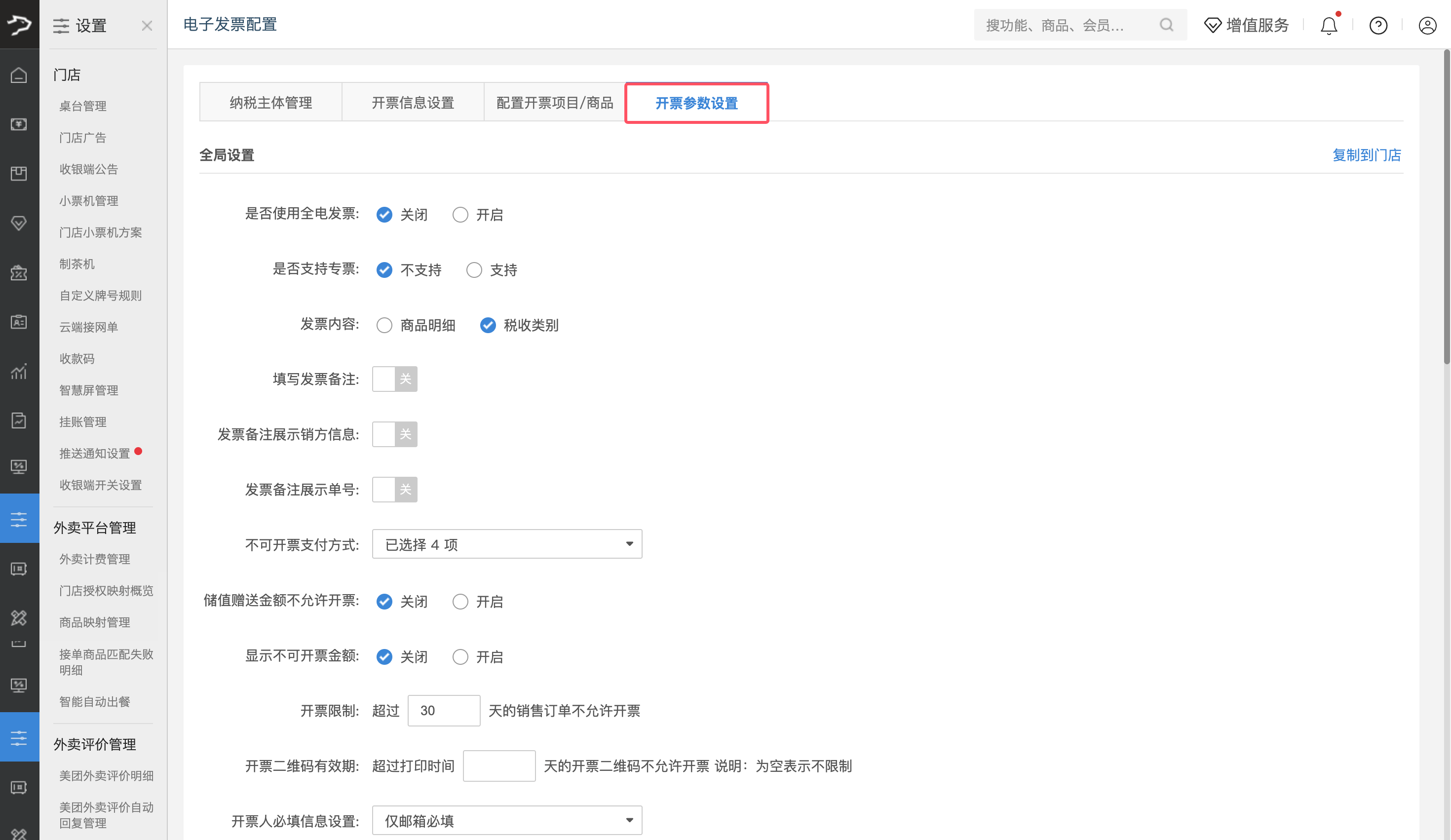Click the user account avatar icon

[x=1427, y=26]
